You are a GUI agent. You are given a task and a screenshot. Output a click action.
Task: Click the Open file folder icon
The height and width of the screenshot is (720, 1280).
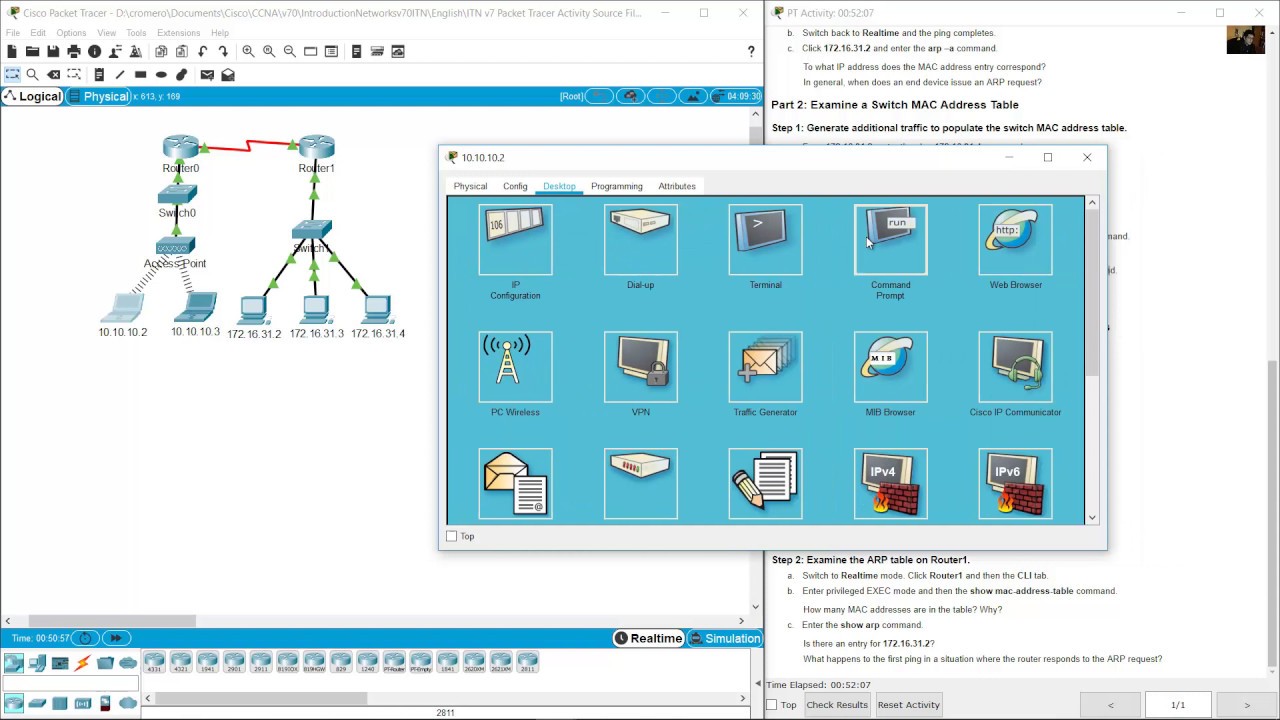pos(32,51)
